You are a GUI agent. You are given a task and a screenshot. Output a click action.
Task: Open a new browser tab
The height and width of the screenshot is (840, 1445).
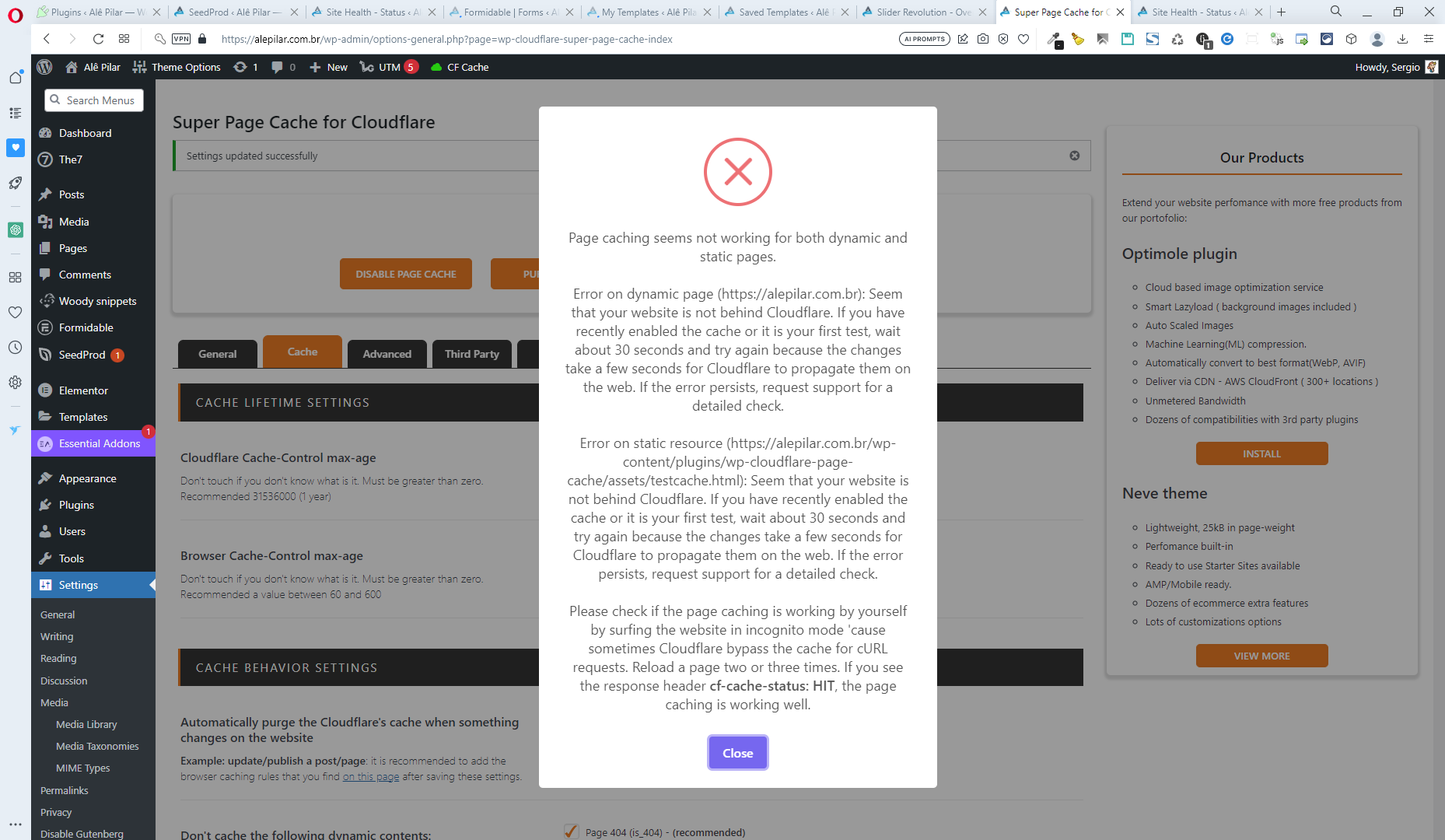1282,12
